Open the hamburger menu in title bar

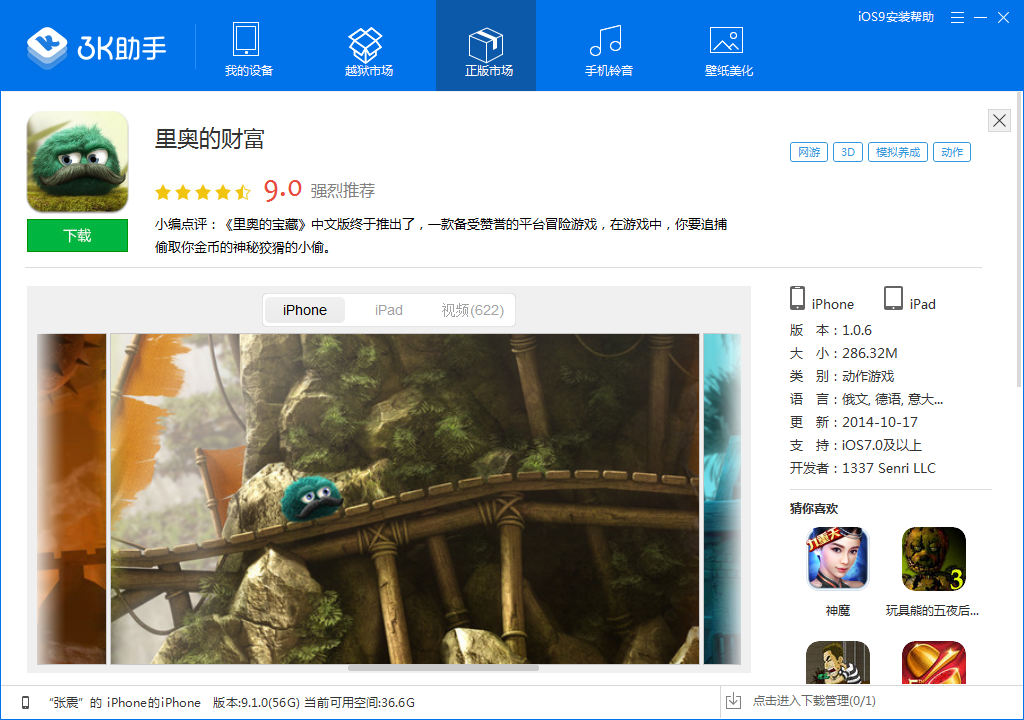click(957, 18)
